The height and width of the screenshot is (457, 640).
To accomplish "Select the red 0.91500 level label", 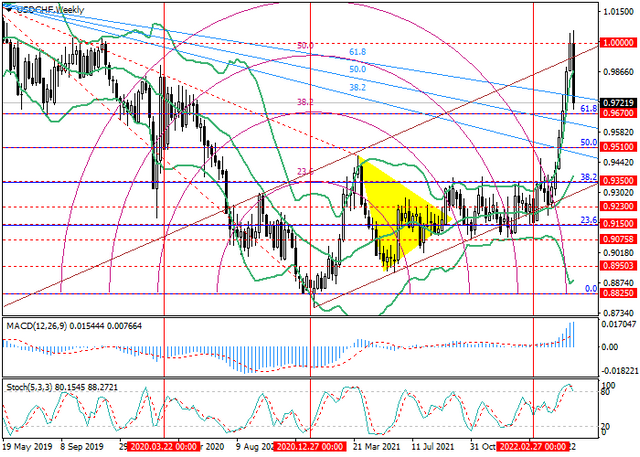I will [x=618, y=224].
